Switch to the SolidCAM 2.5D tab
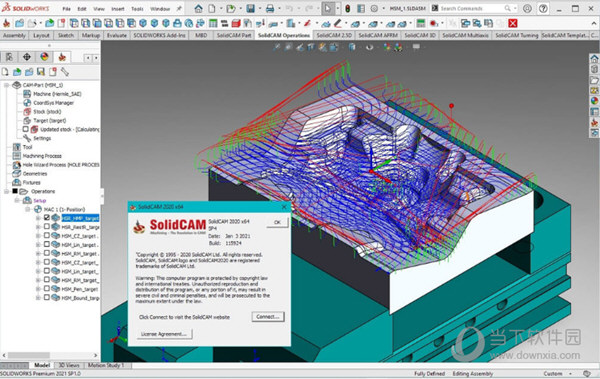The height and width of the screenshot is (379, 600). coord(334,35)
